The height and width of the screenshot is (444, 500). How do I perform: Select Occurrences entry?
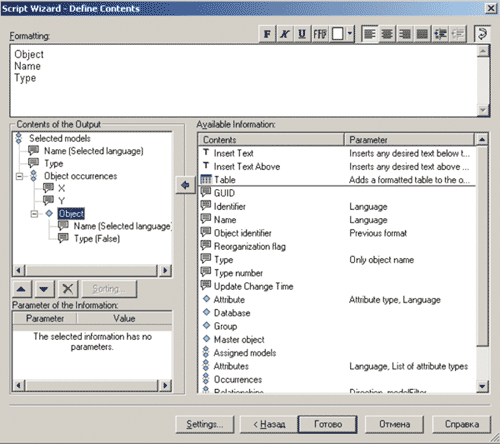coord(238,380)
